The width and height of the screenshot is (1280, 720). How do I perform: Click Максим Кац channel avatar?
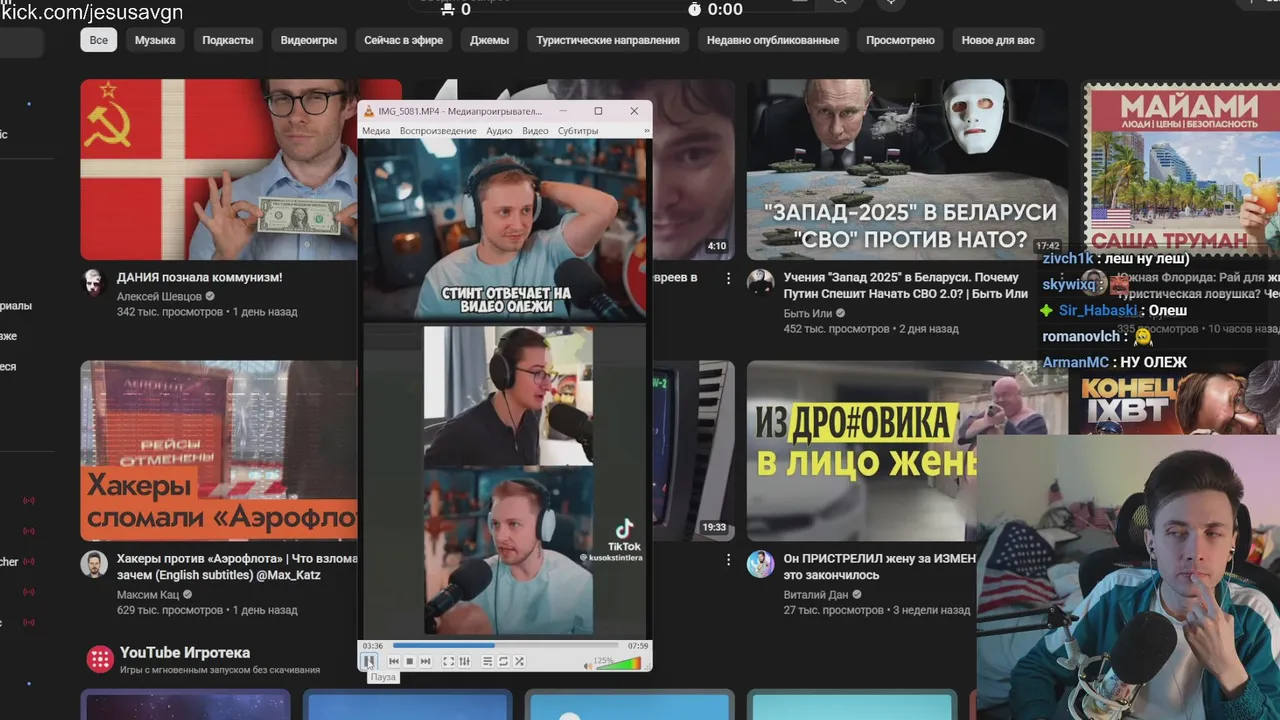click(94, 563)
